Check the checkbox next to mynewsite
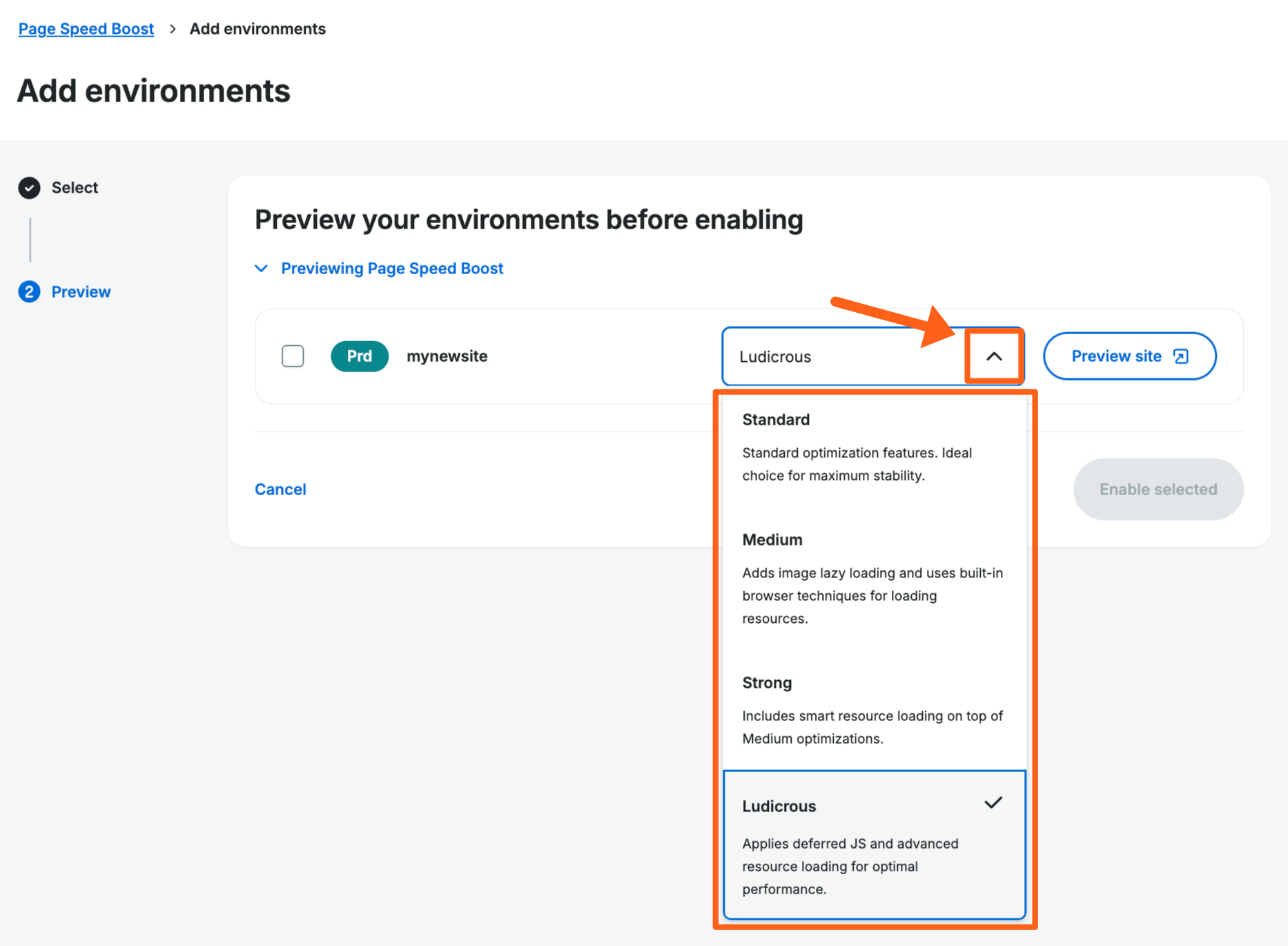Image resolution: width=1288 pixels, height=946 pixels. pyautogui.click(x=293, y=356)
